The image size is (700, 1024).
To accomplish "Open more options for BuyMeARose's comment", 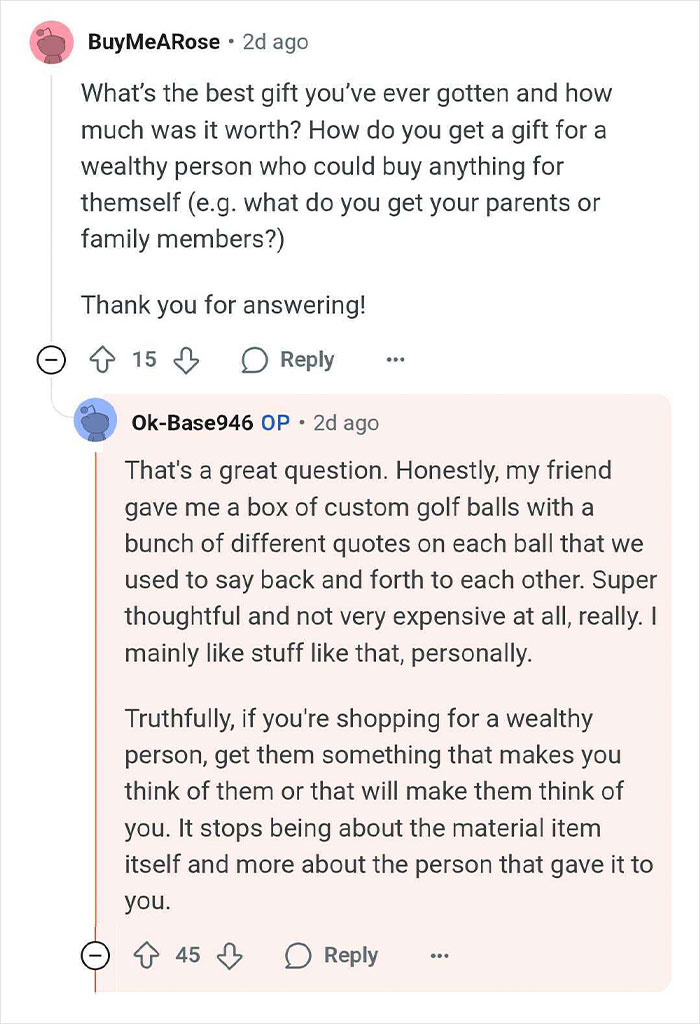I will coord(396,360).
